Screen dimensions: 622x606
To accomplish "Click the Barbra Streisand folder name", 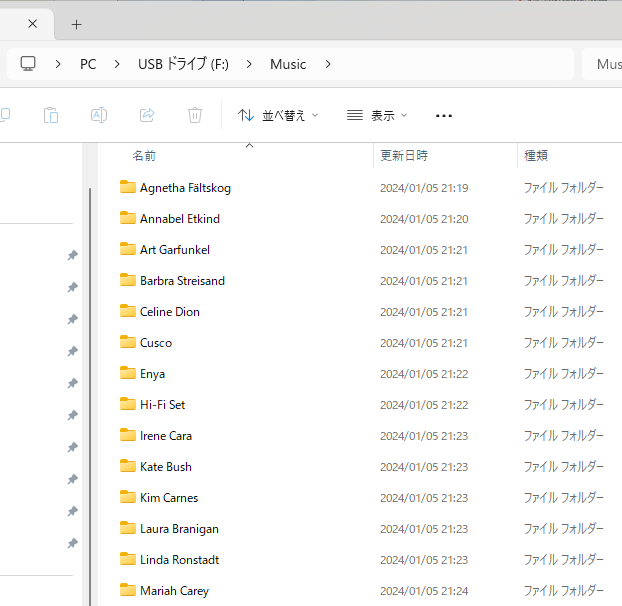I will (x=182, y=281).
